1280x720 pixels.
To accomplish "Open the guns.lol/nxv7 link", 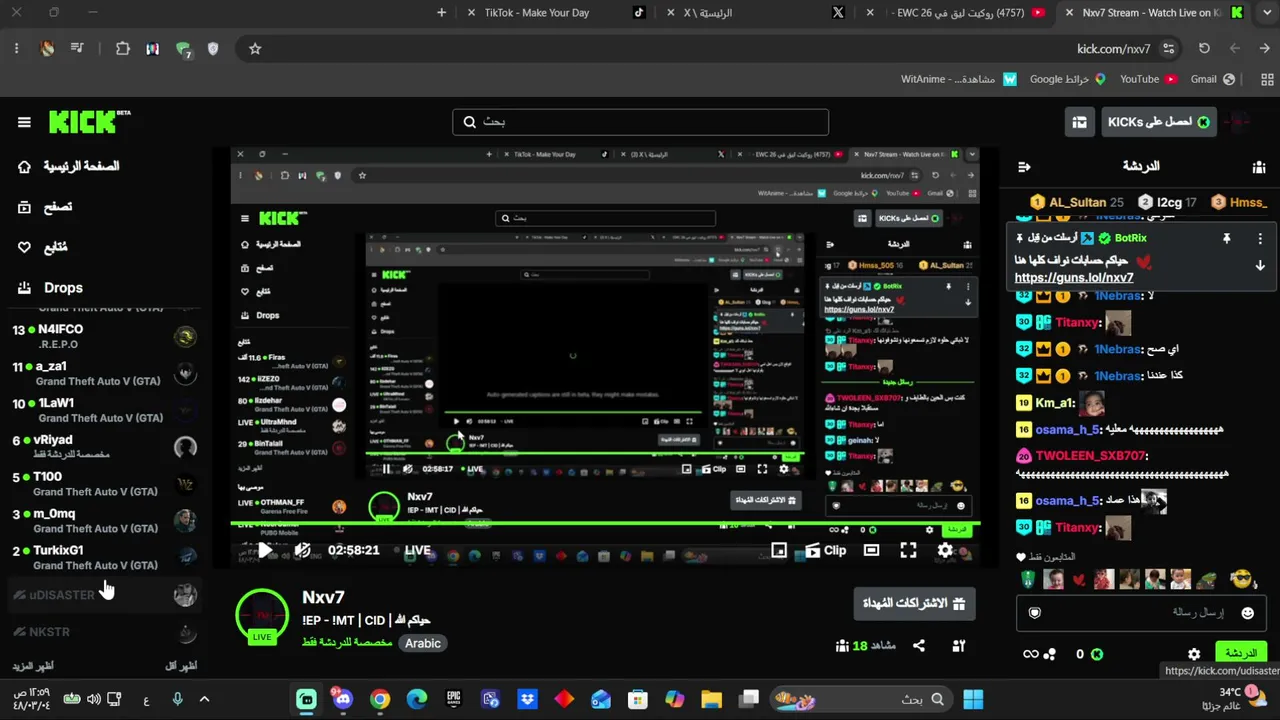I will click(x=1074, y=278).
